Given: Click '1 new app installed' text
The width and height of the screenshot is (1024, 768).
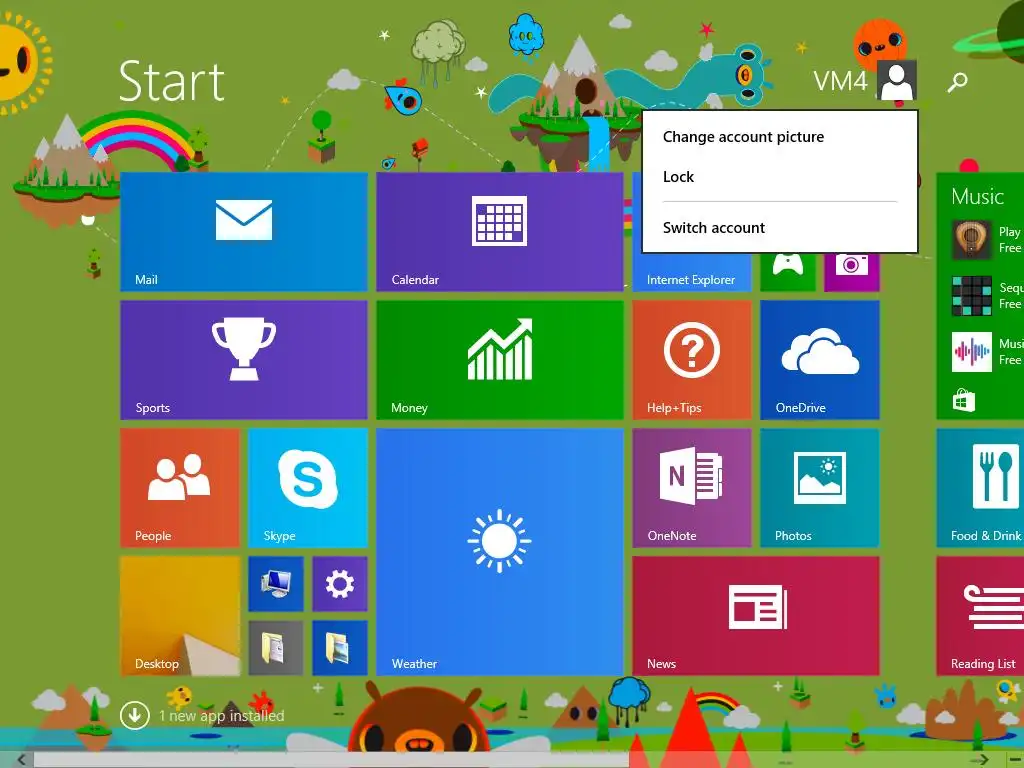Looking at the screenshot, I should tap(221, 716).
